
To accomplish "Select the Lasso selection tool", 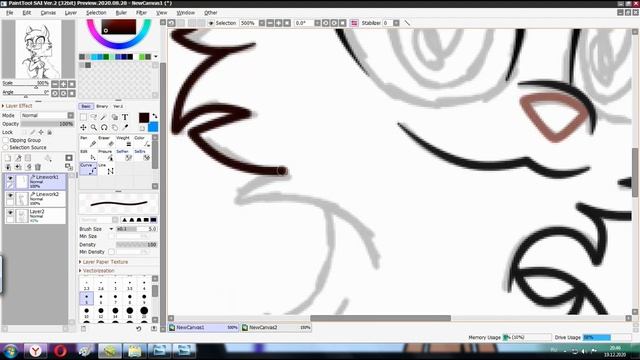I will (93, 118).
